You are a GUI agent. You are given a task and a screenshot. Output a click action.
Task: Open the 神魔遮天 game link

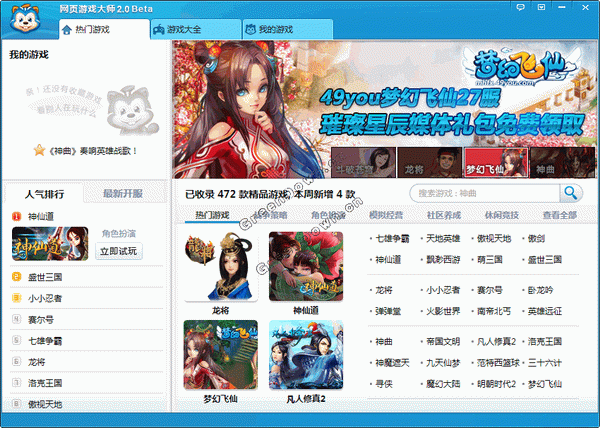[392, 363]
